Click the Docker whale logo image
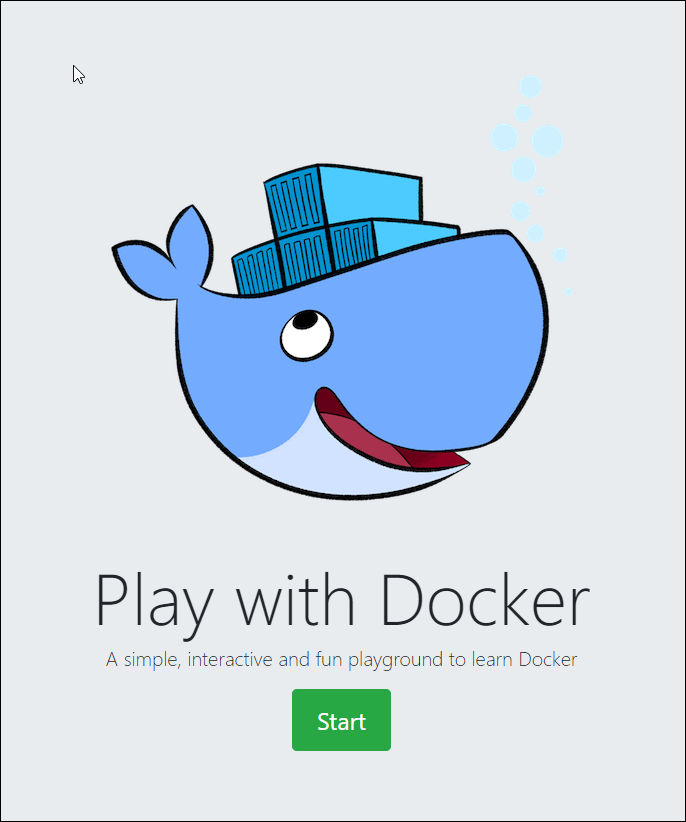The image size is (686, 822). coord(340,287)
